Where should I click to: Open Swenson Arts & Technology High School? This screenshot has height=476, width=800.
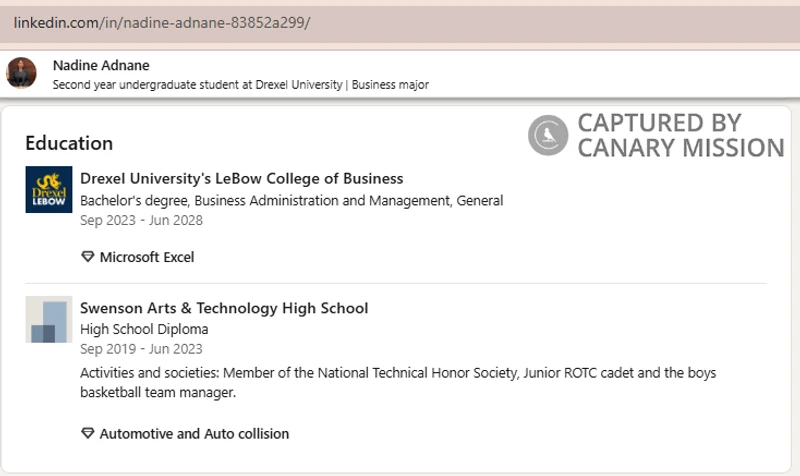pos(224,308)
